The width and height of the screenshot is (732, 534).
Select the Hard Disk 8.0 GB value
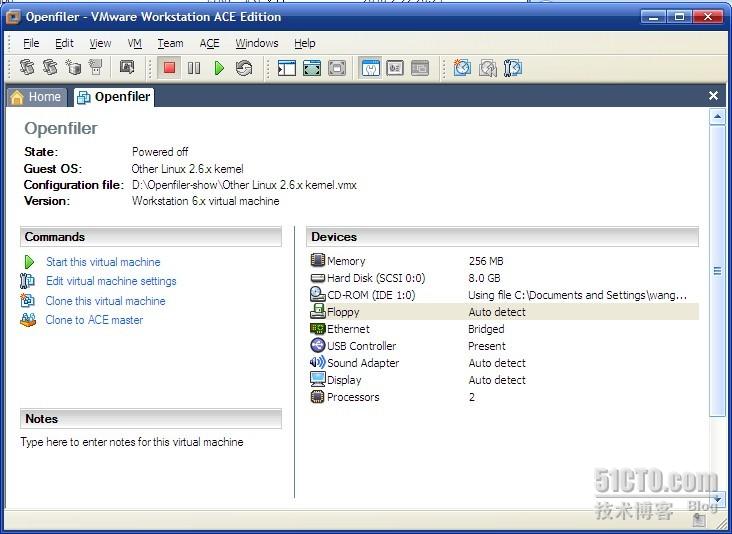coord(484,278)
